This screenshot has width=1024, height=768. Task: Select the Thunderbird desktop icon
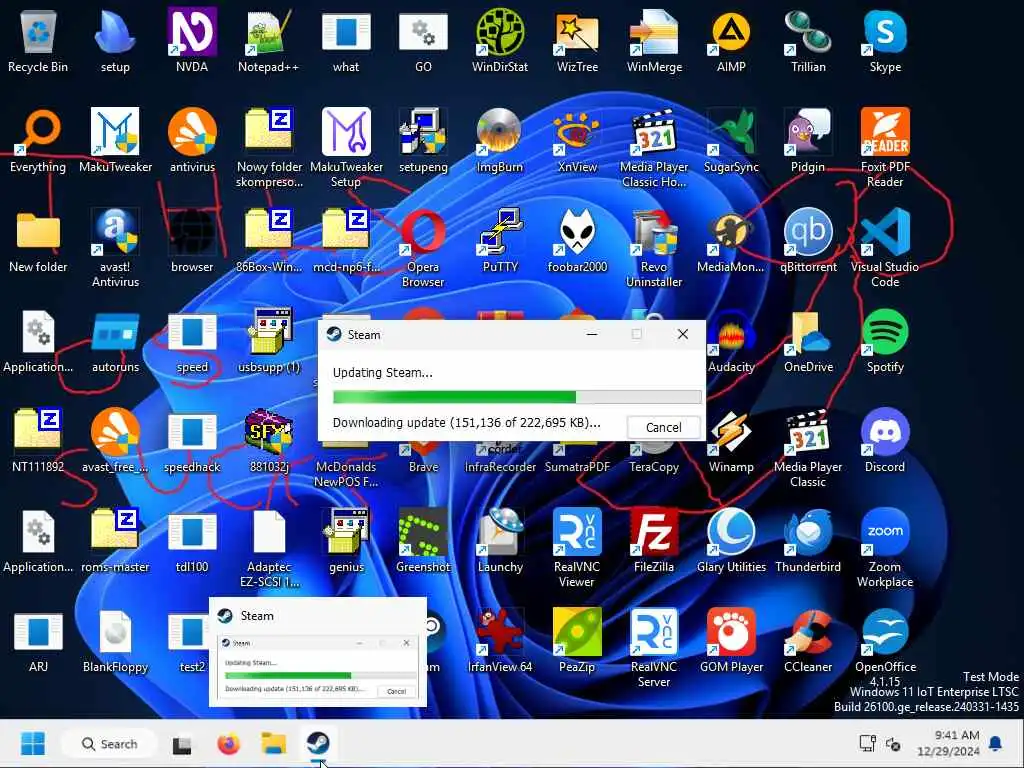click(808, 541)
